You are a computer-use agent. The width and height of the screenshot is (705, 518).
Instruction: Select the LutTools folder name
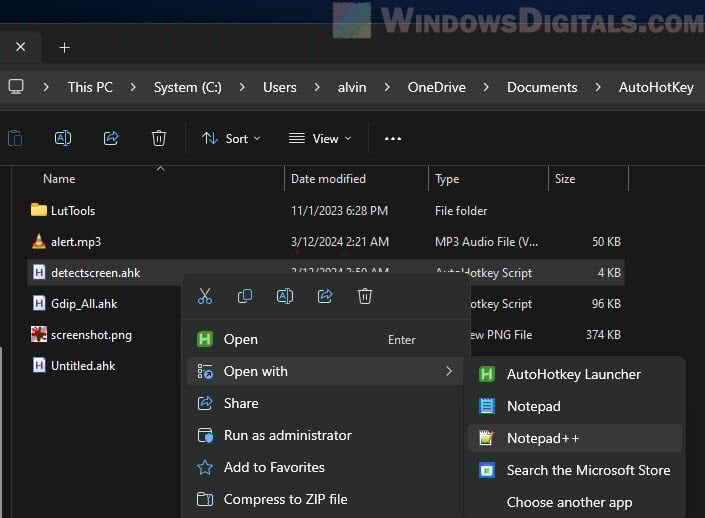[73, 210]
